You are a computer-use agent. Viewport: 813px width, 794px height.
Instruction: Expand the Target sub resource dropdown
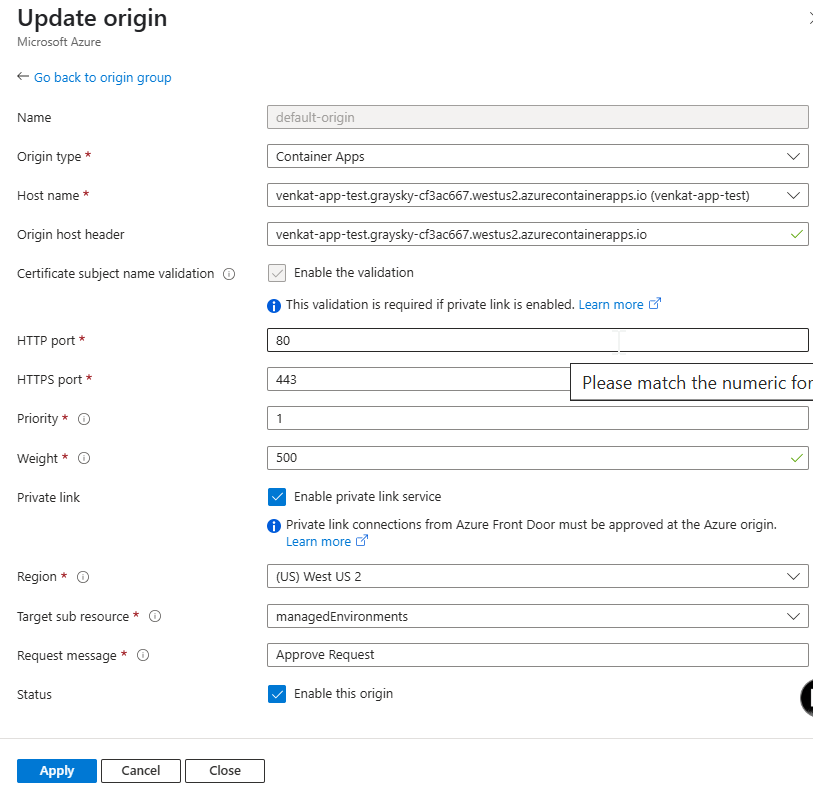click(538, 616)
